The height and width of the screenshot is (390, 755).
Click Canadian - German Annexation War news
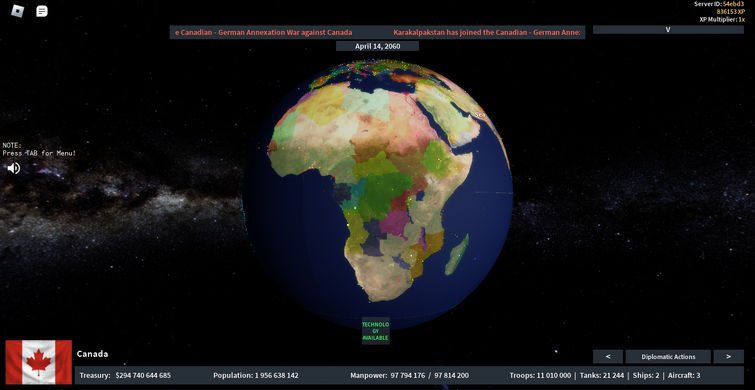263,32
